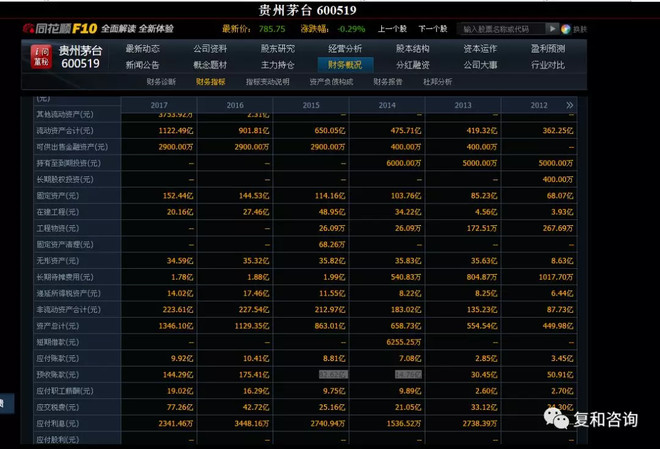Open the 分红融资 menu item
The height and width of the screenshot is (449, 660).
tap(412, 65)
